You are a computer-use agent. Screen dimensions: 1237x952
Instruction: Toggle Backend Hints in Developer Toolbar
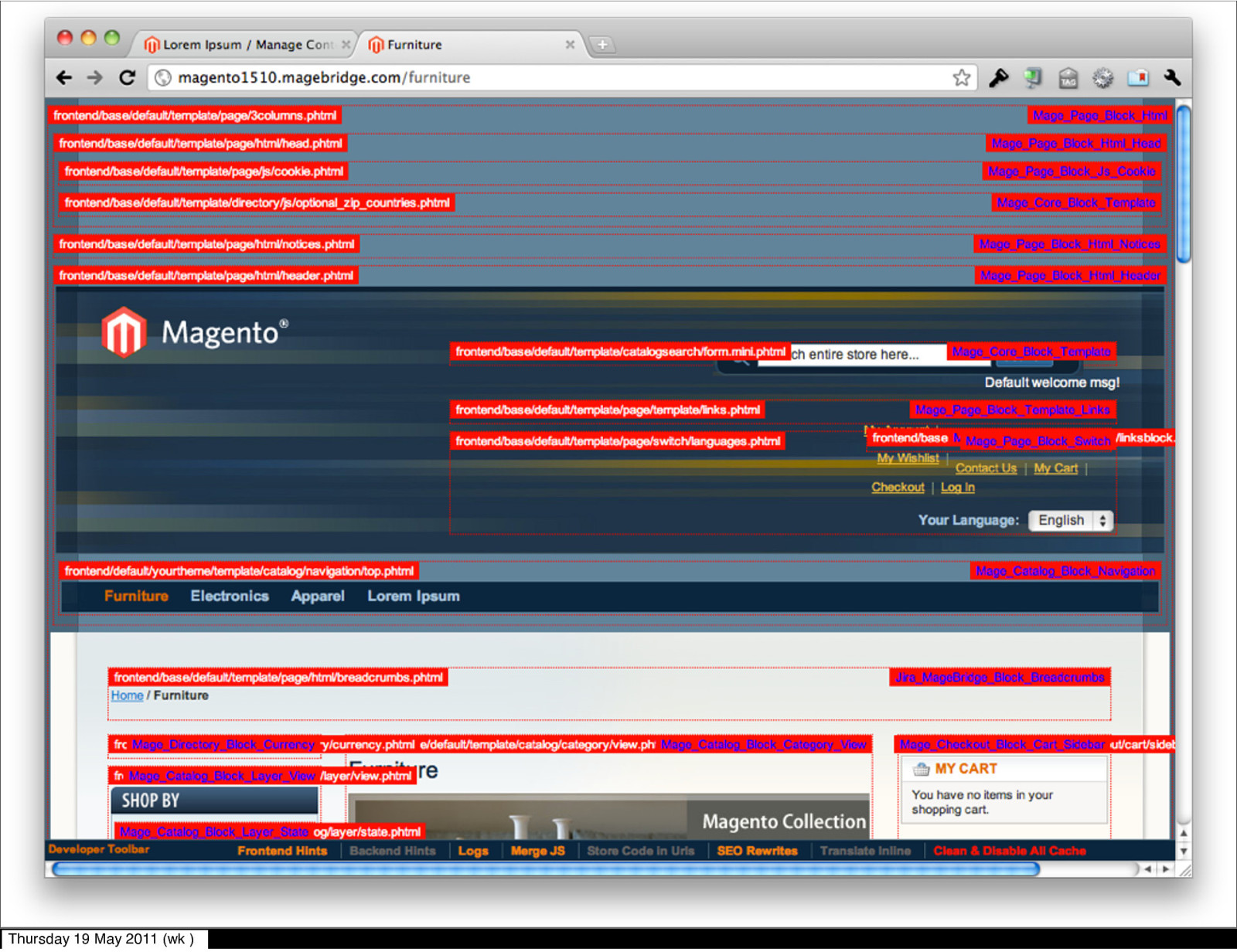pyautogui.click(x=393, y=851)
